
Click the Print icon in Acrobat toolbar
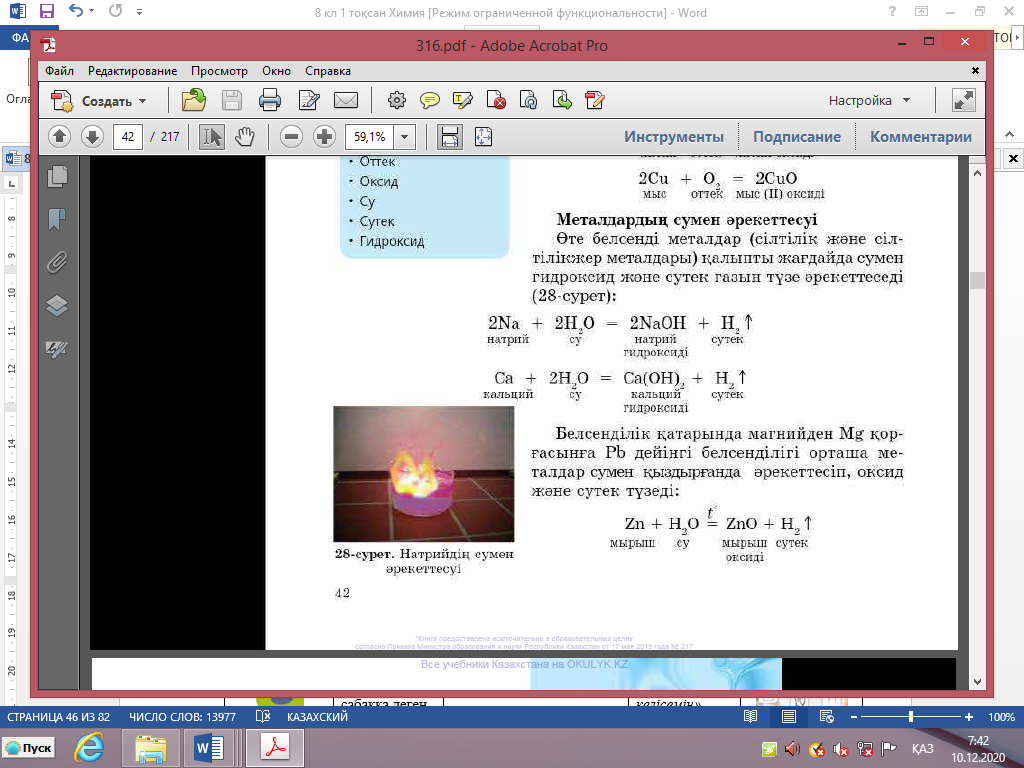pos(269,100)
